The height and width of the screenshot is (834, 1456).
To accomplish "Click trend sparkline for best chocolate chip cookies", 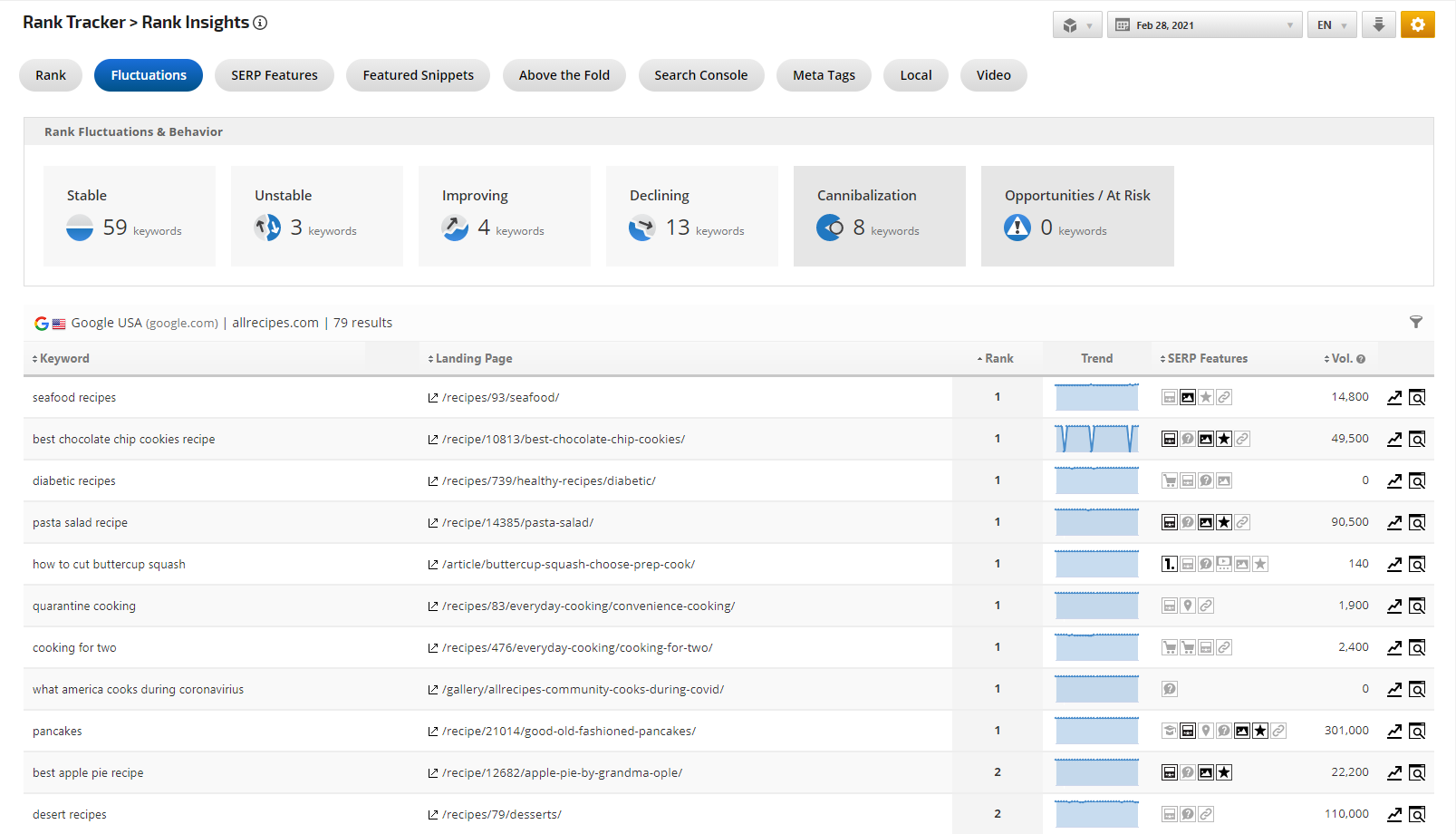I will coord(1096,439).
